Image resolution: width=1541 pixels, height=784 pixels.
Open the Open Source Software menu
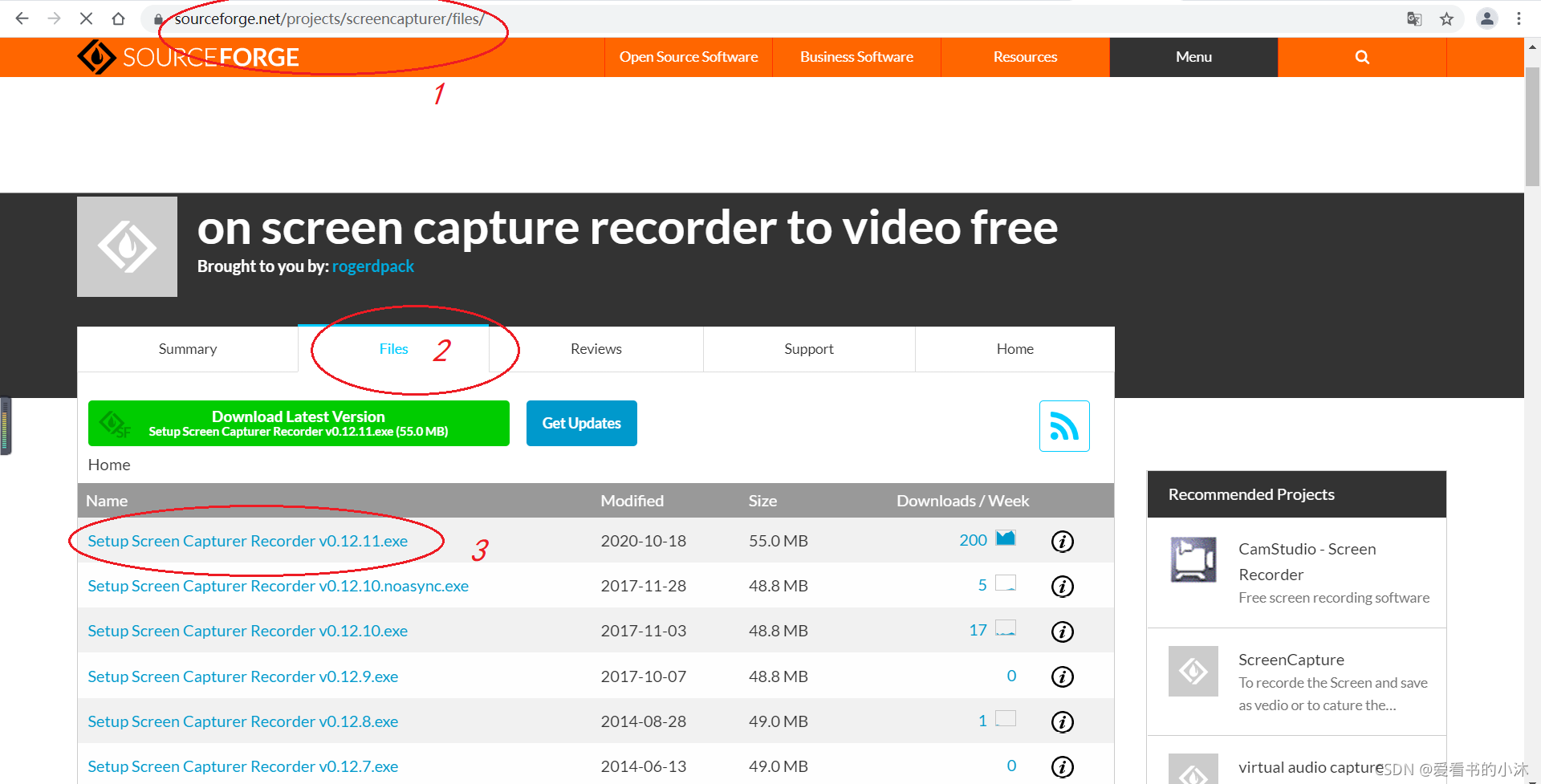pyautogui.click(x=689, y=57)
